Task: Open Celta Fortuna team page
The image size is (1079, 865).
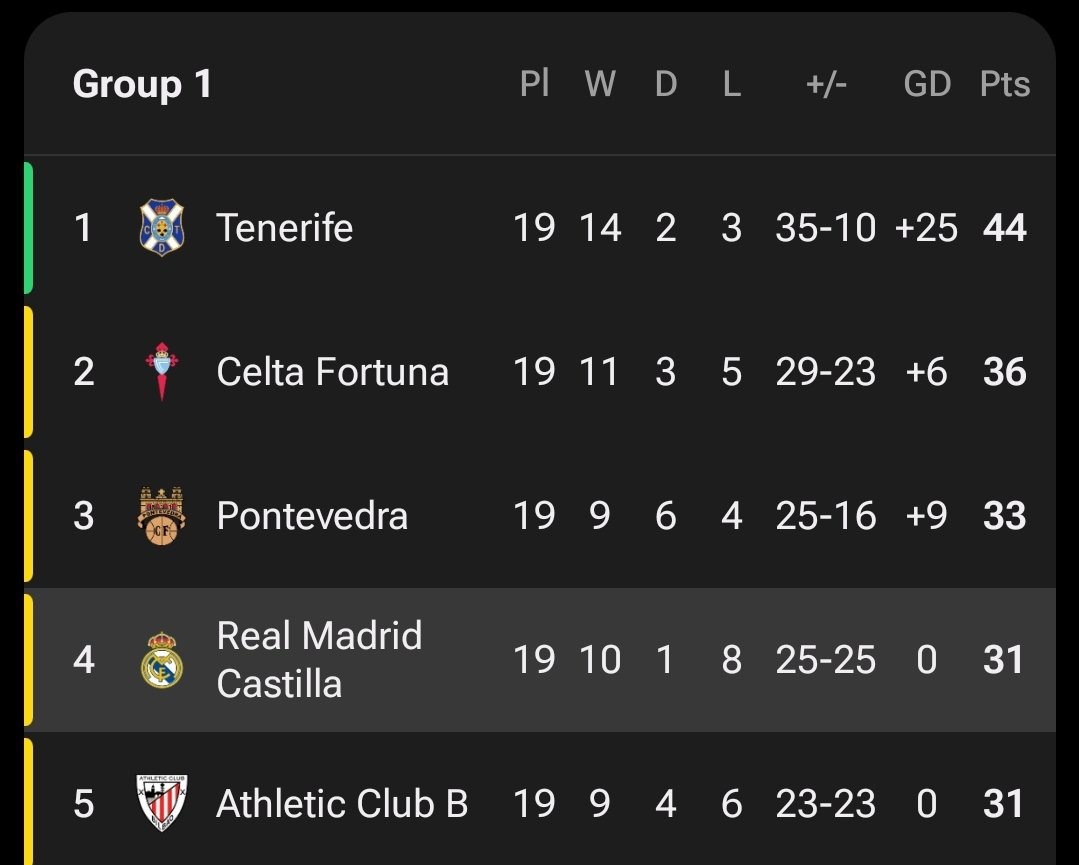Action: pos(332,372)
